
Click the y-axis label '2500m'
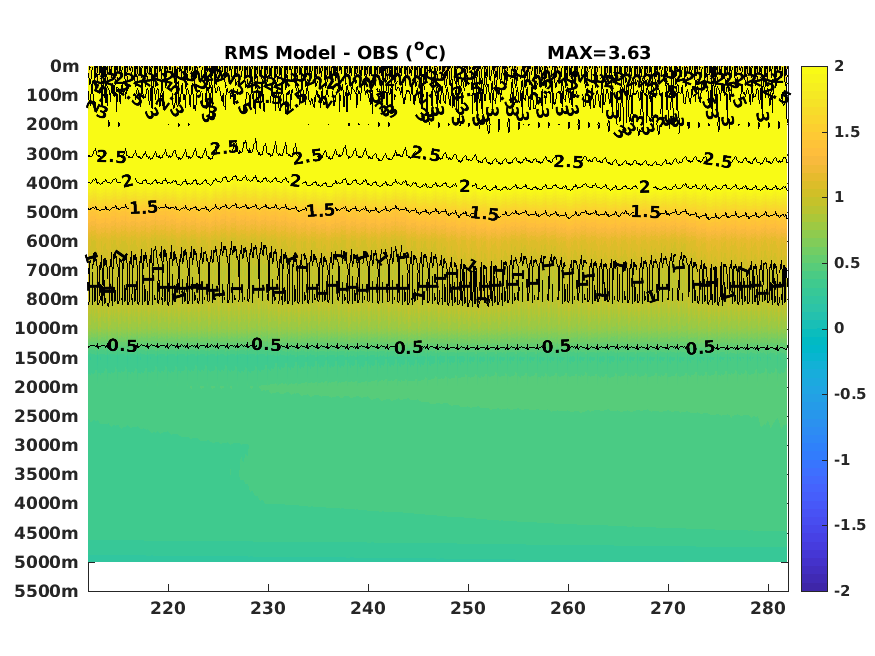[47, 416]
